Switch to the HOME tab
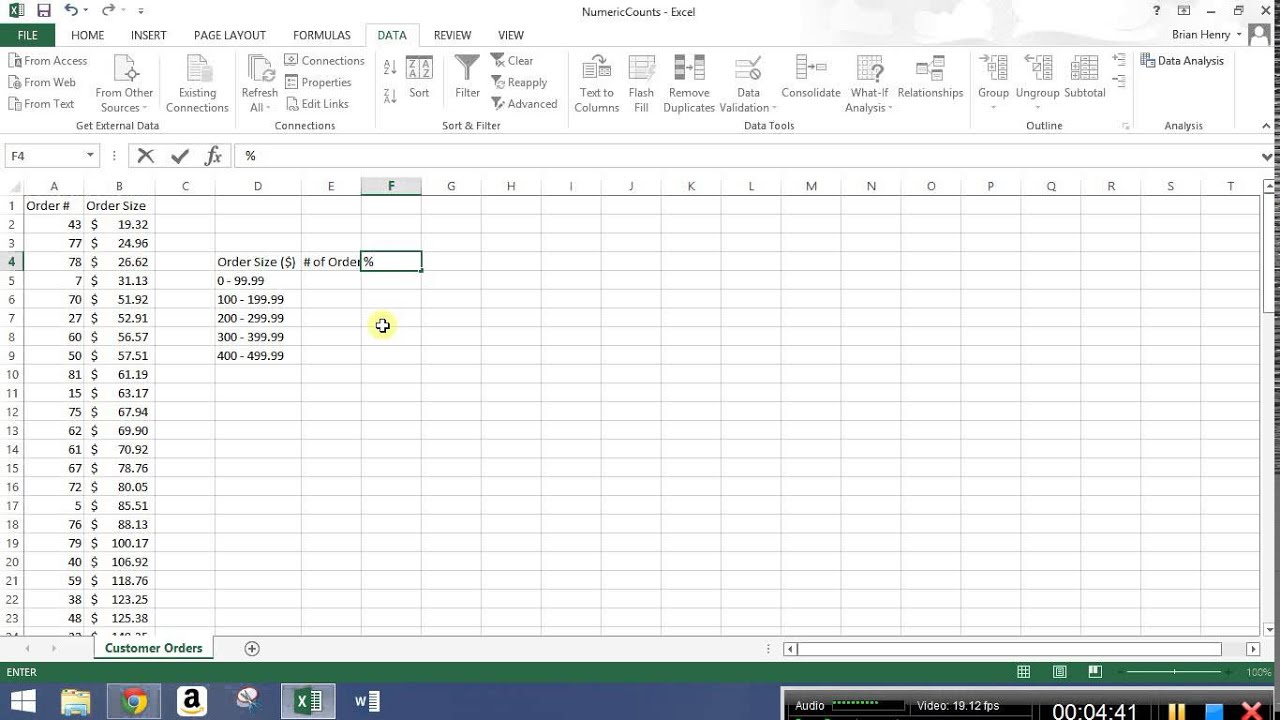 [87, 35]
